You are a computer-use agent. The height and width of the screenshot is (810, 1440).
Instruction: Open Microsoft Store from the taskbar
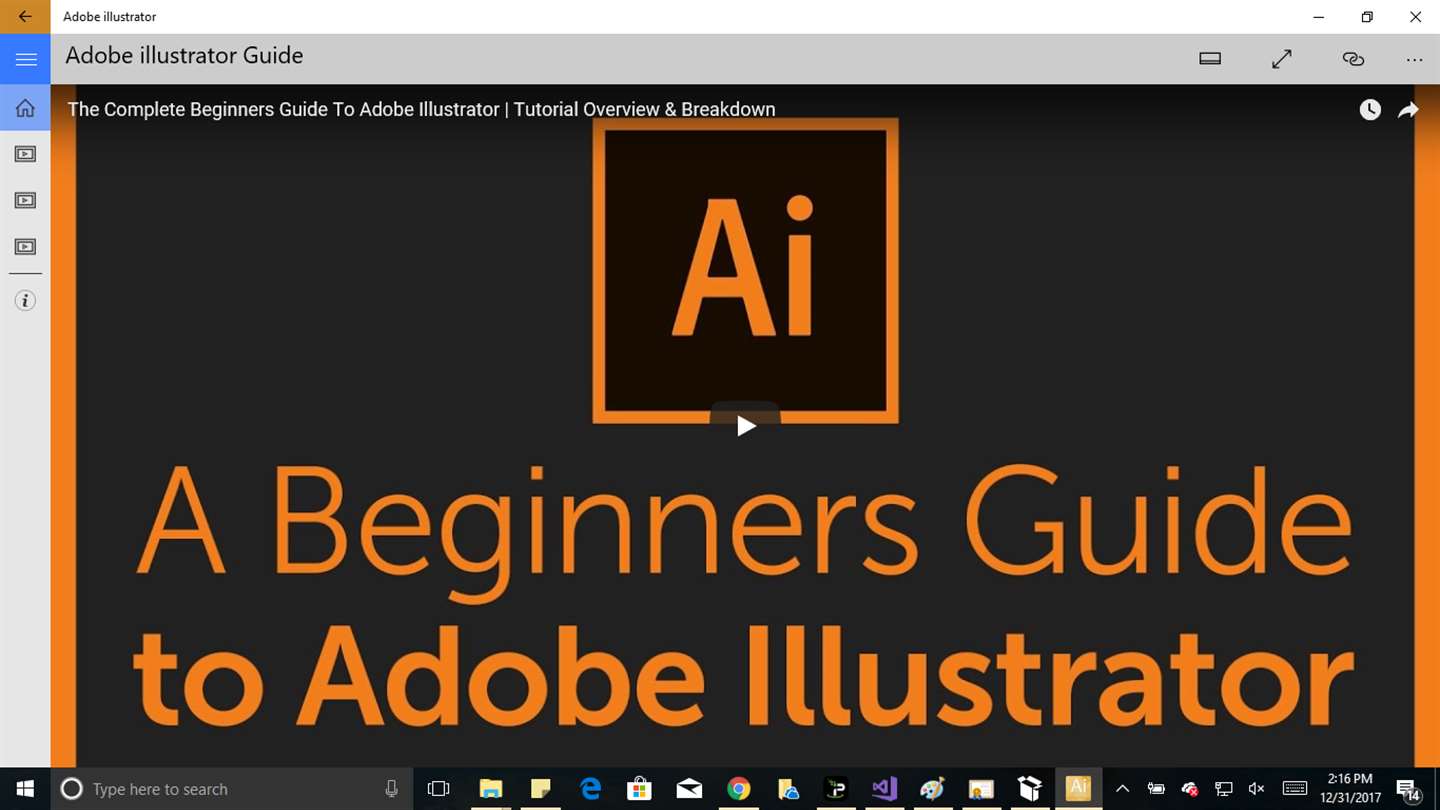point(639,789)
